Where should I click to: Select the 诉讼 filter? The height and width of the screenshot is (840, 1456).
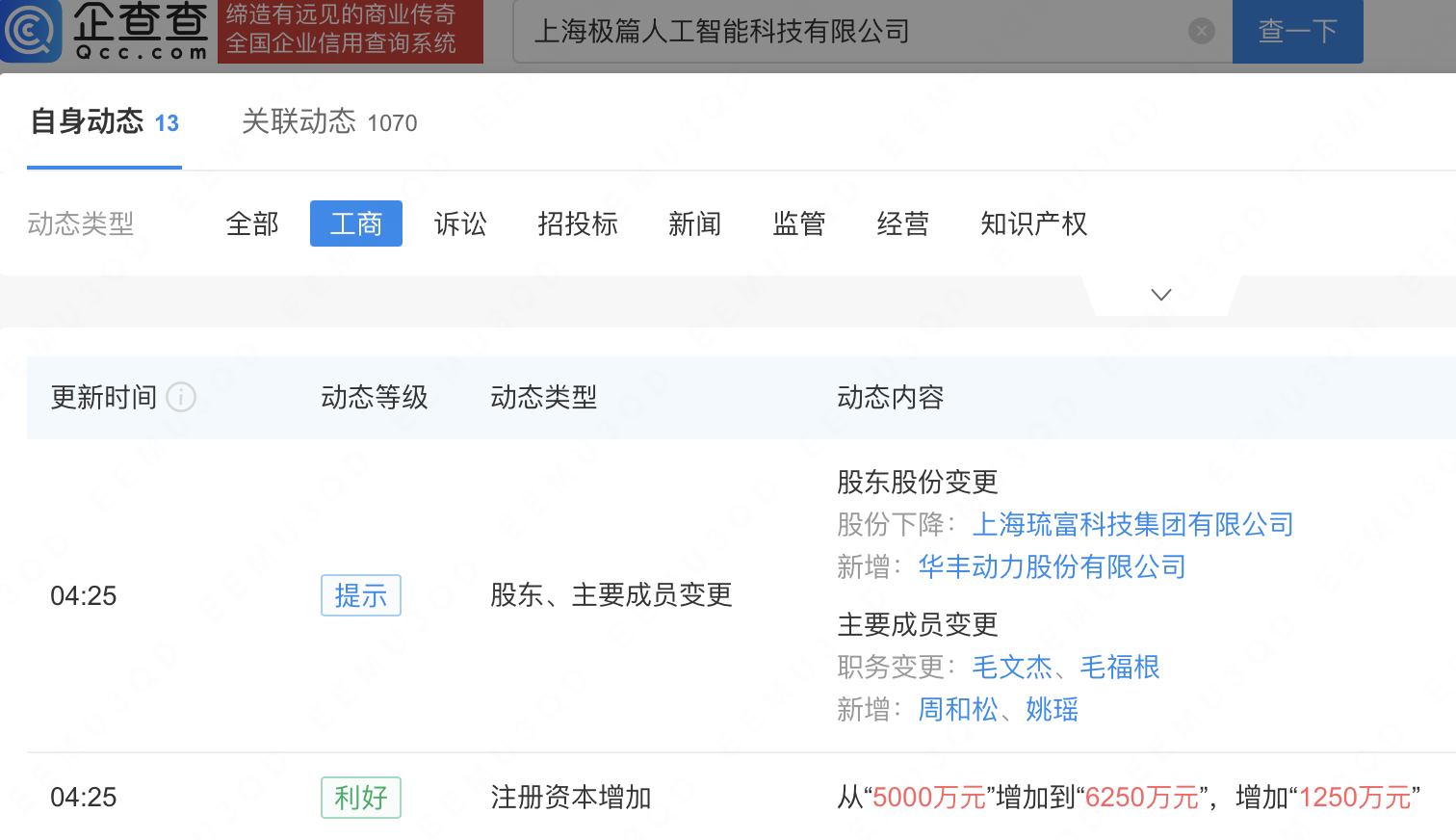[459, 223]
